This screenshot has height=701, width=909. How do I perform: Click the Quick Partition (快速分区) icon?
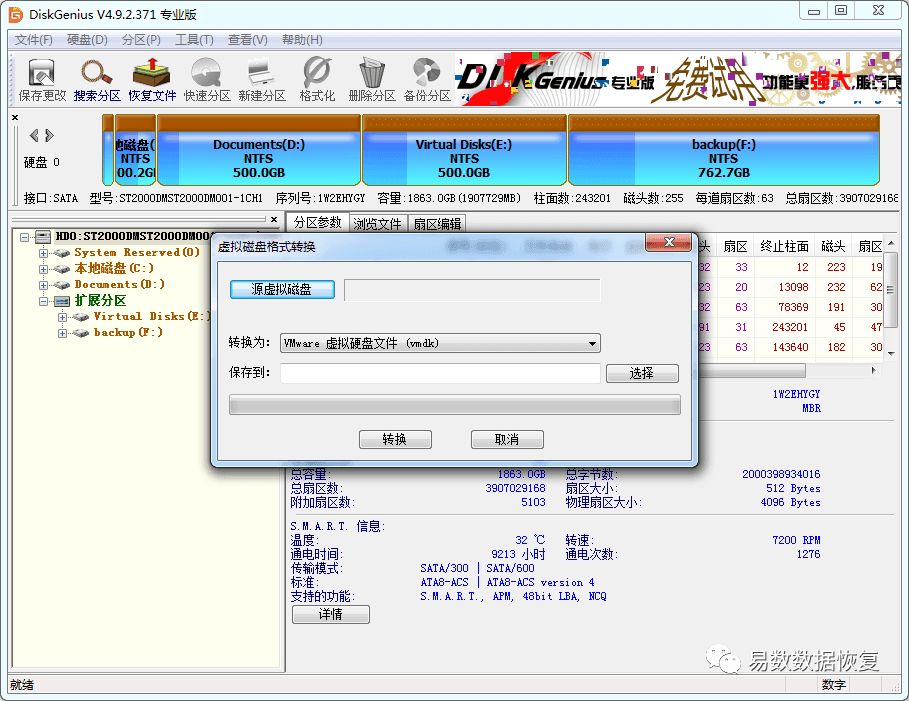click(207, 80)
